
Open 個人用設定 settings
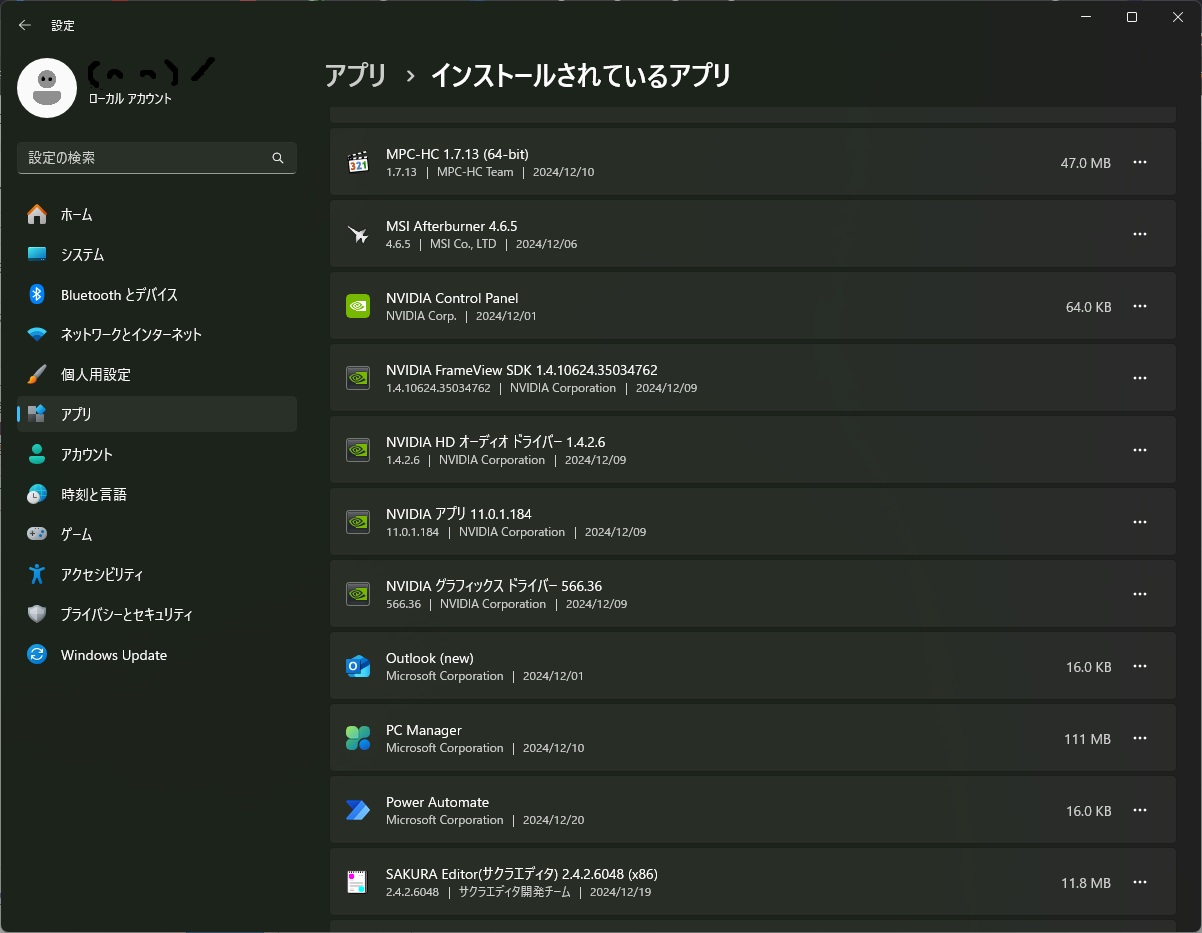(x=157, y=374)
